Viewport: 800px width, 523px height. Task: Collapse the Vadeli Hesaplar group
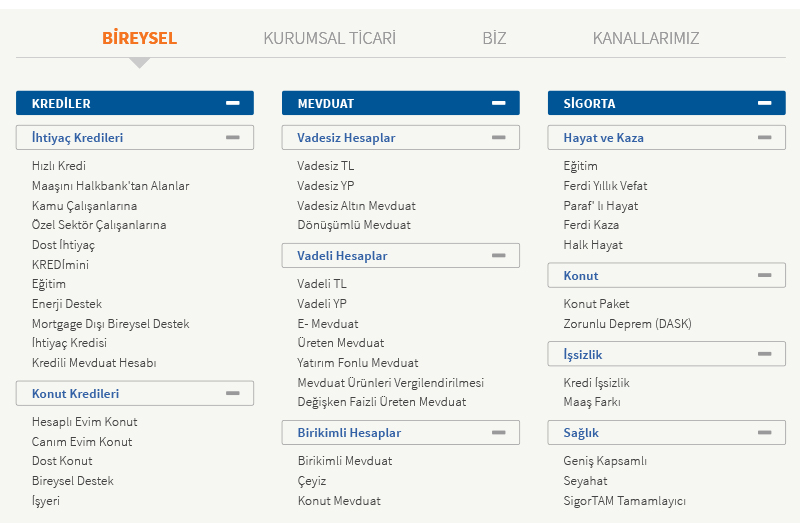[x=499, y=255]
